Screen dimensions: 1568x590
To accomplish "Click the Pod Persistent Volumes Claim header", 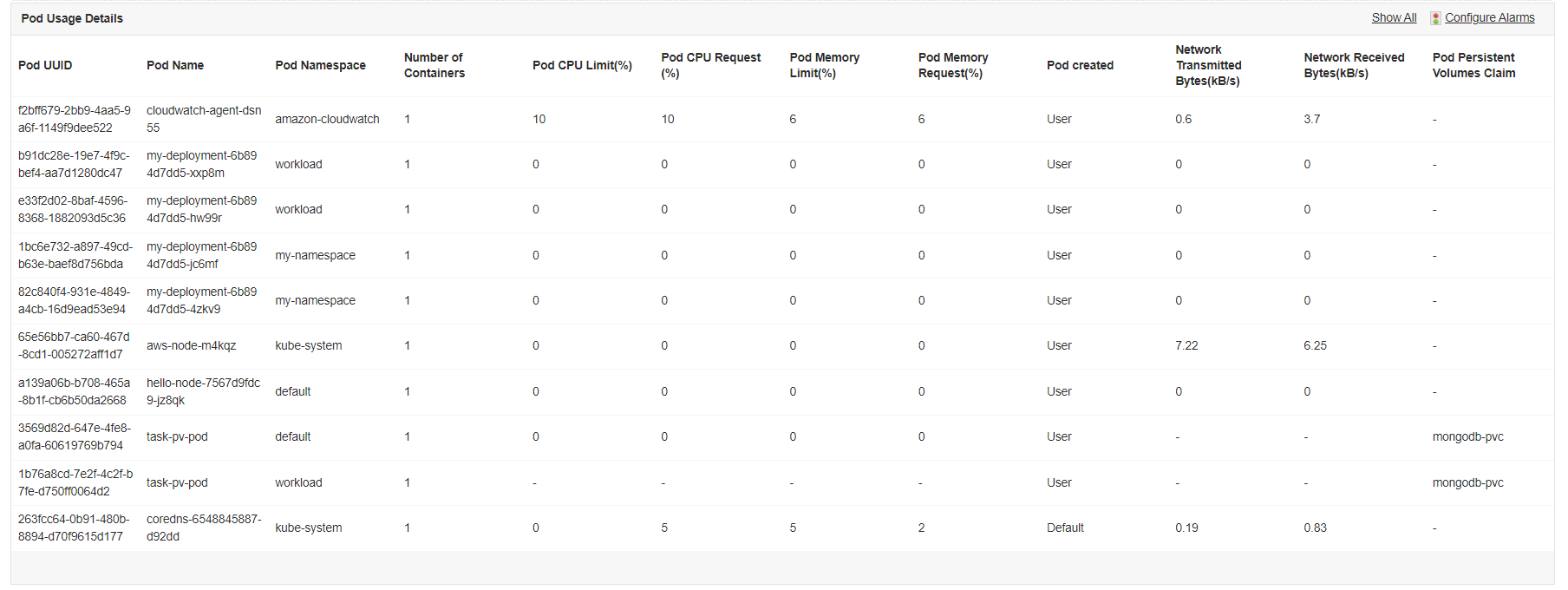I will [1473, 65].
